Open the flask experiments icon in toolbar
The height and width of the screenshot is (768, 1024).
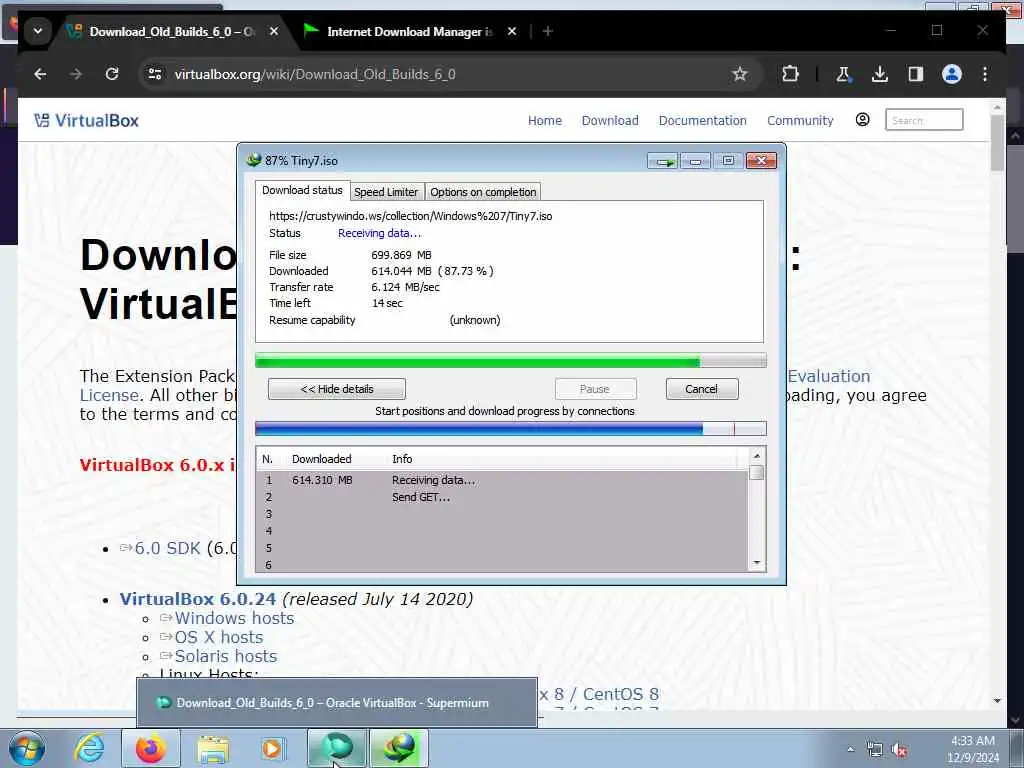pyautogui.click(x=843, y=74)
